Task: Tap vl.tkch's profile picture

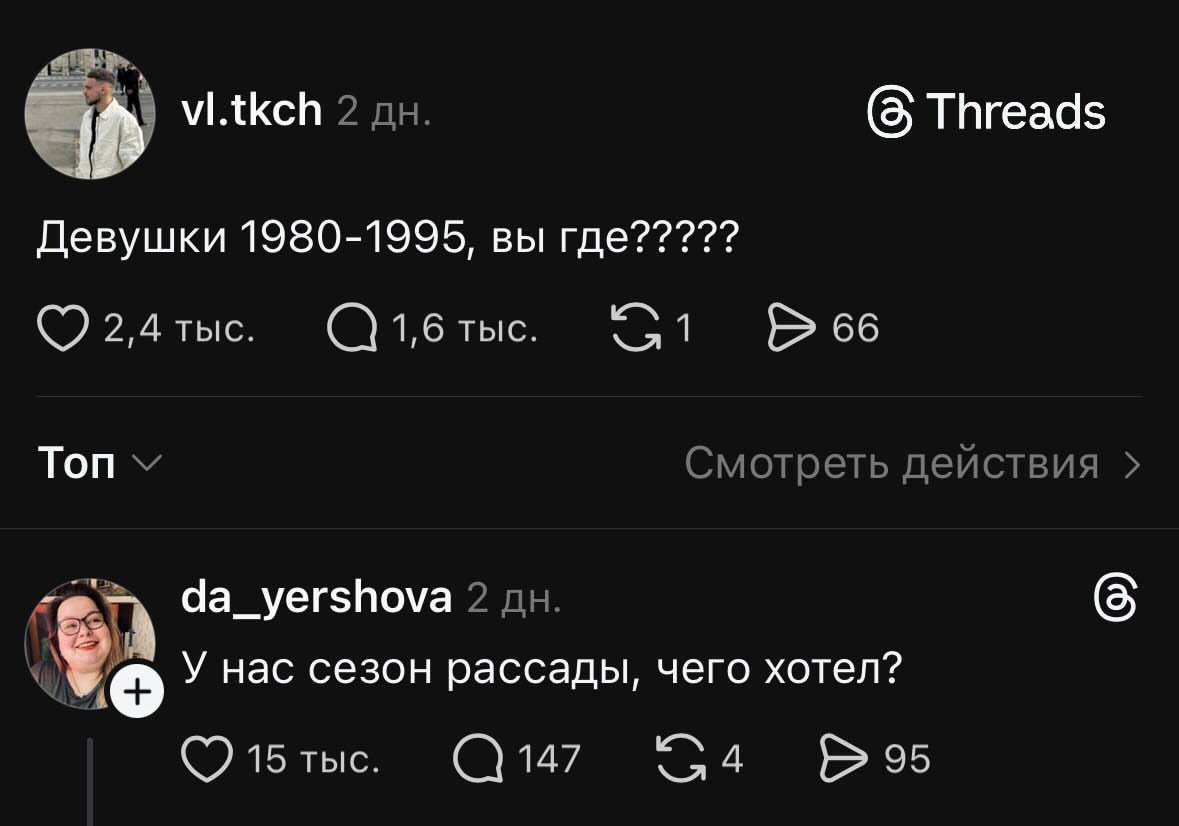Action: tap(89, 113)
